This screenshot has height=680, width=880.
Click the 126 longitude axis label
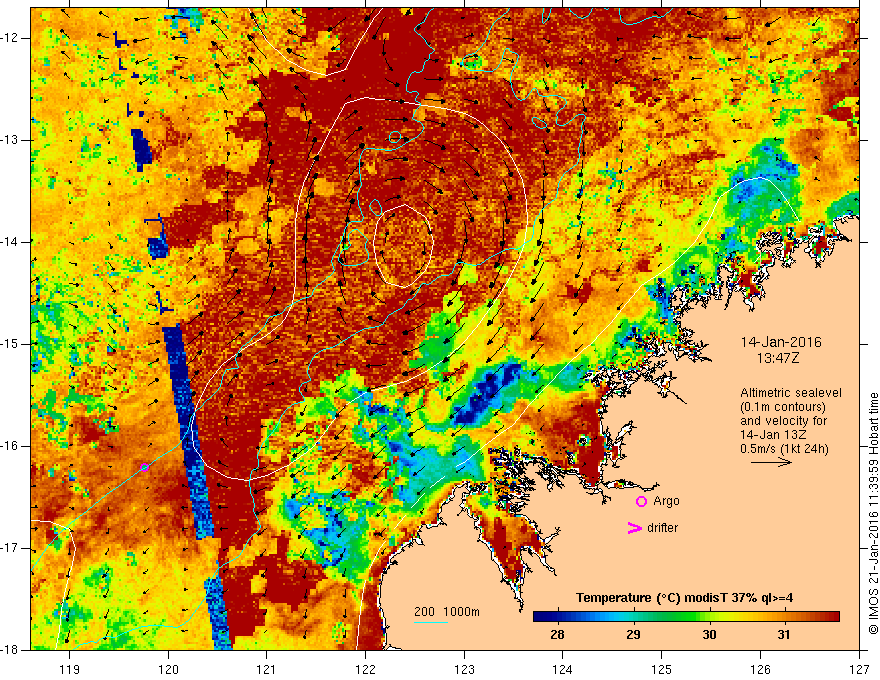(760, 669)
